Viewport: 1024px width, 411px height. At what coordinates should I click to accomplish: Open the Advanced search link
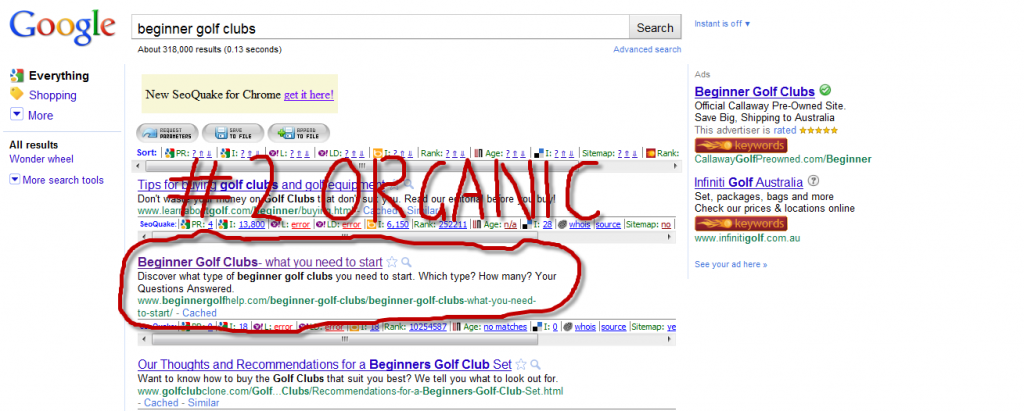point(647,50)
